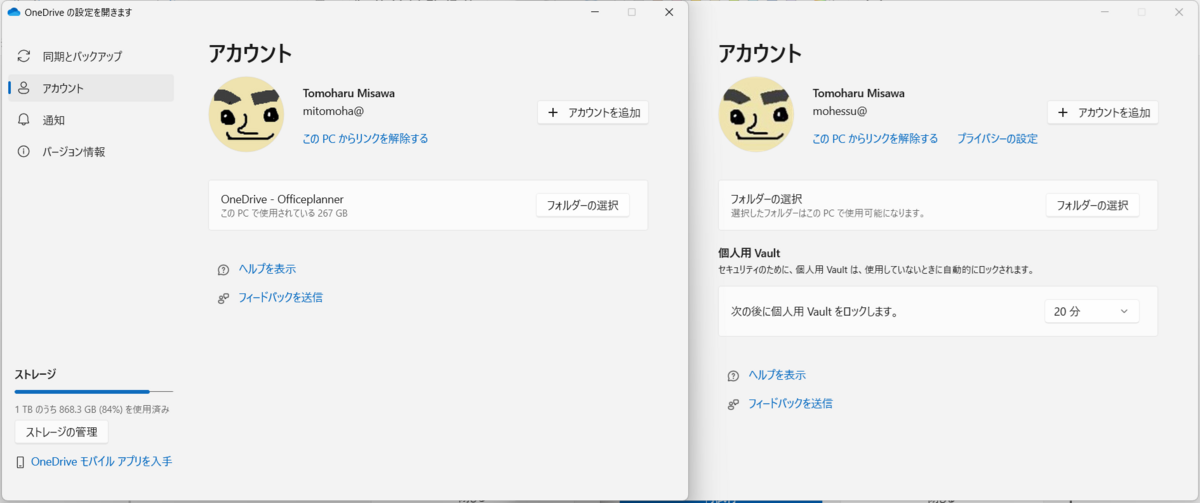The height and width of the screenshot is (503, 1200).
Task: Open OneDrive モバイル アプリを入手 link
Action: pyautogui.click(x=102, y=462)
